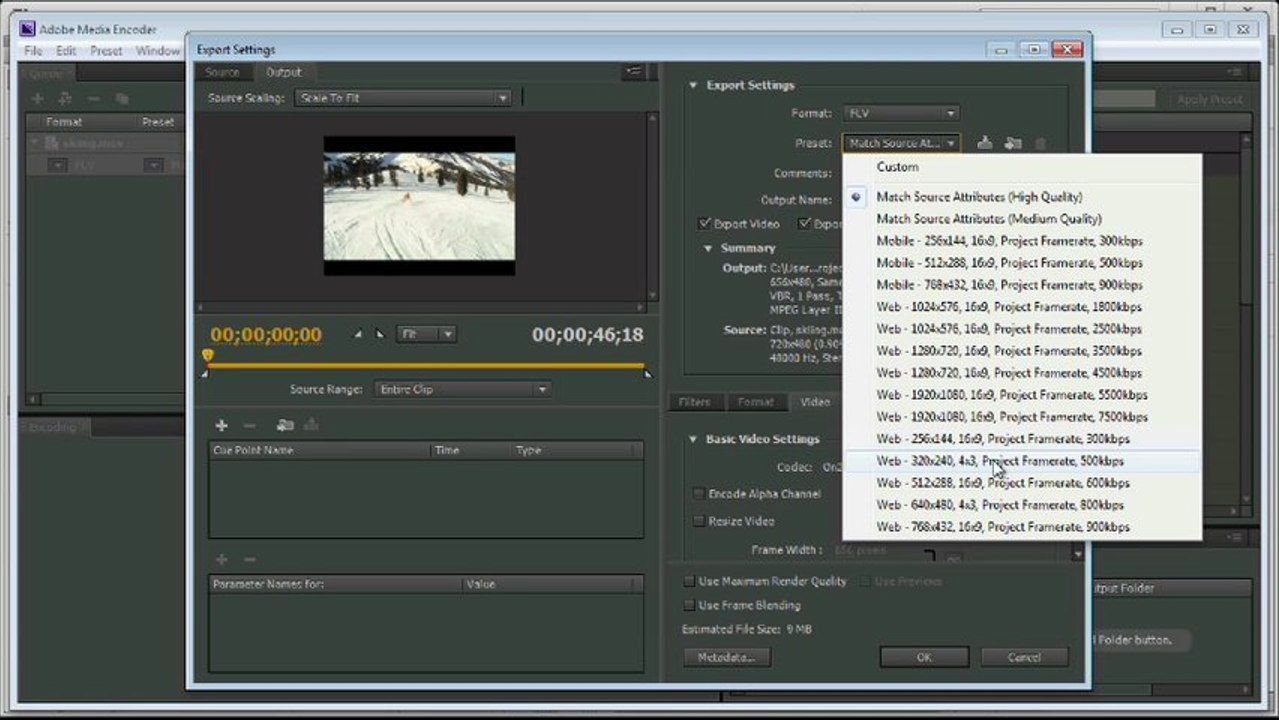Click the import cue points icon
This screenshot has height=720, width=1279.
coord(285,425)
